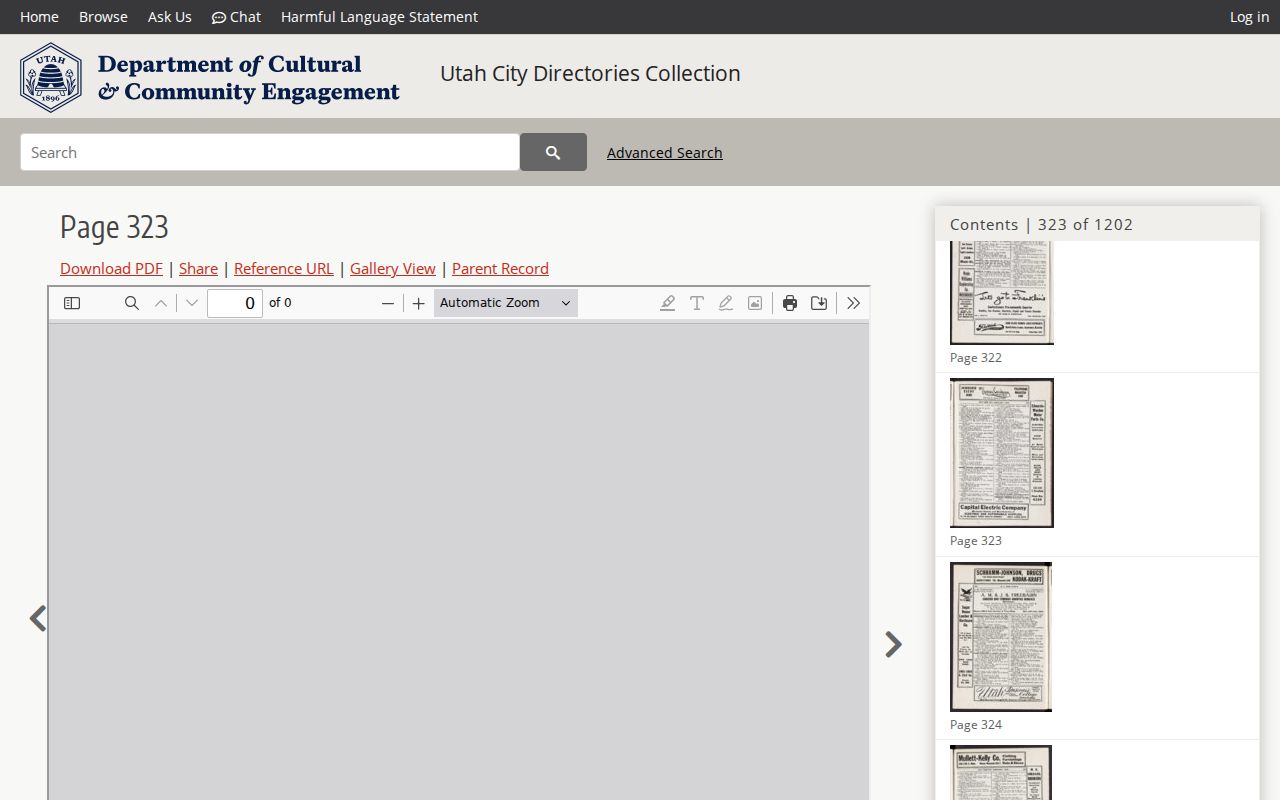Open the Page 322 thumbnail

1001,293
